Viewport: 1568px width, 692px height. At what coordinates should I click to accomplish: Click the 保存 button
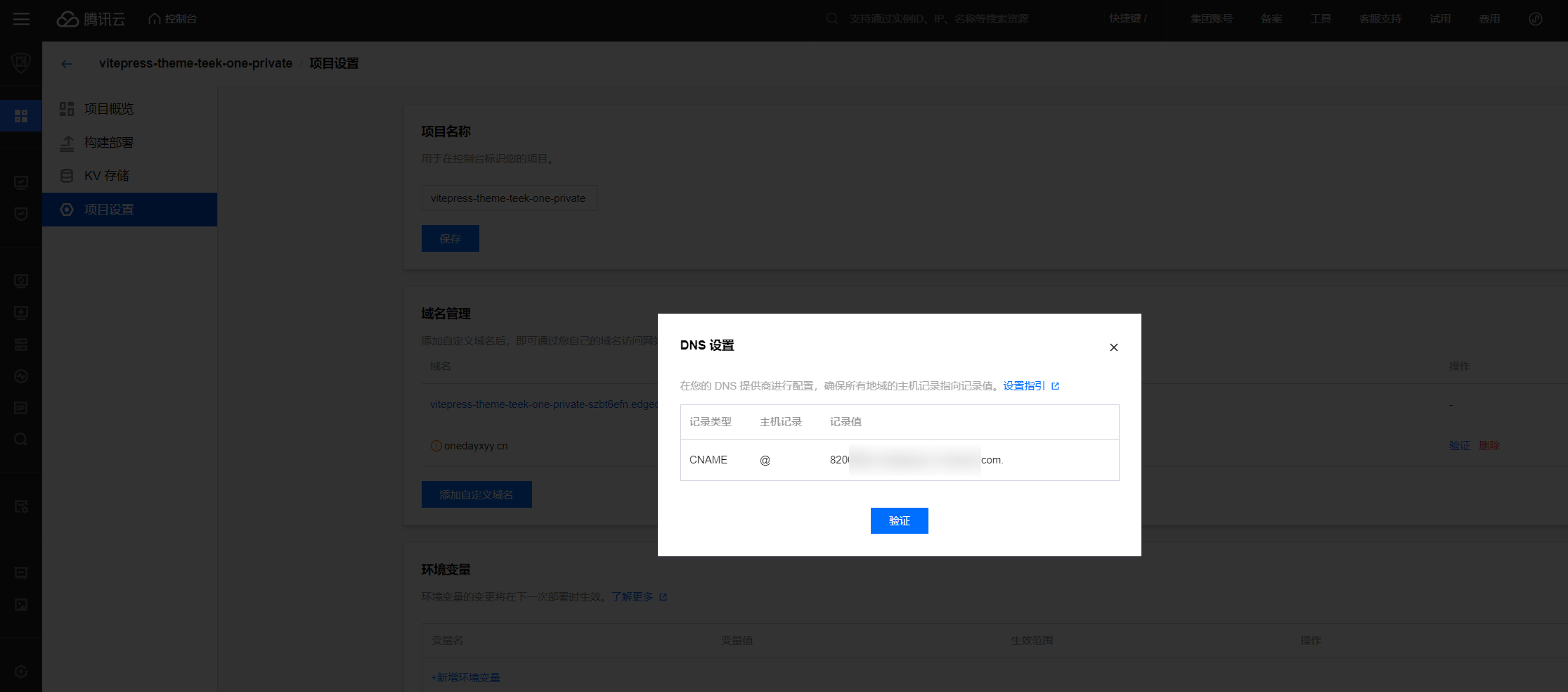coord(451,238)
